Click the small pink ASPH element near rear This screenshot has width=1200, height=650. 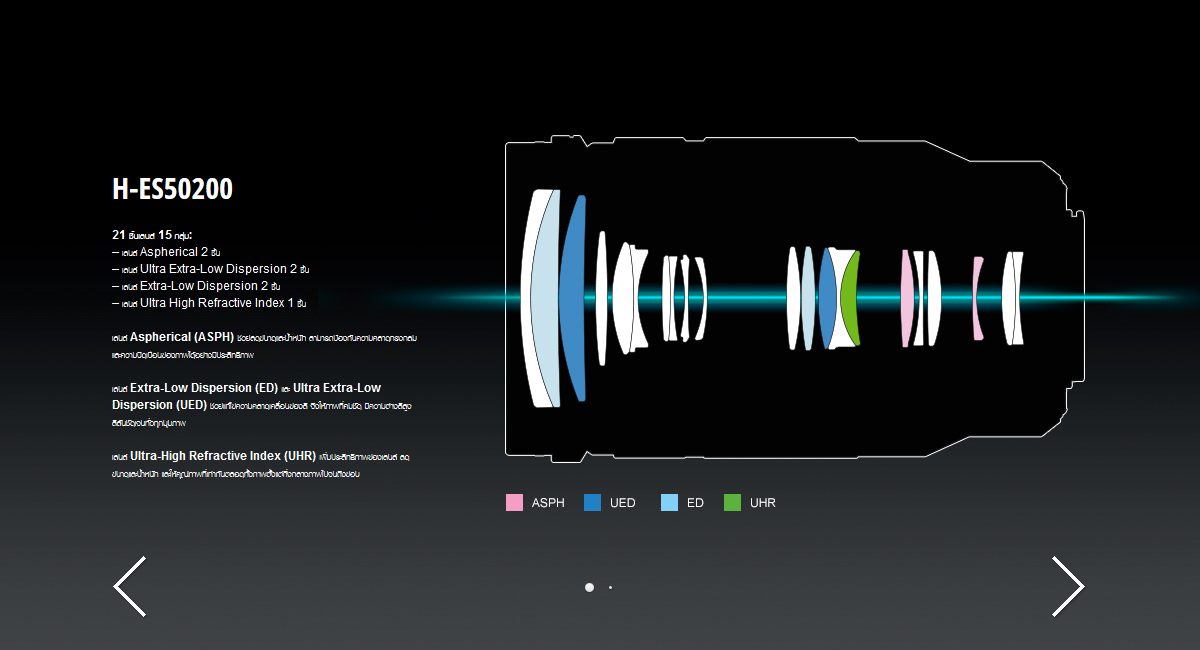point(977,297)
